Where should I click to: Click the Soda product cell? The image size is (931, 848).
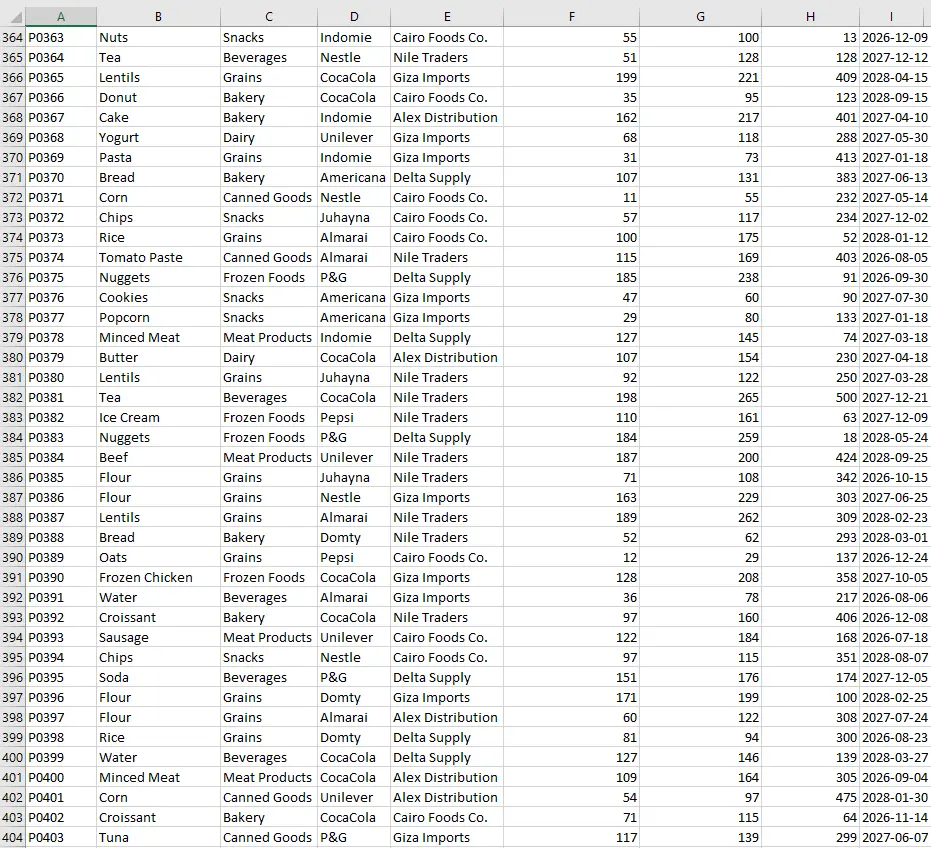(x=158, y=678)
